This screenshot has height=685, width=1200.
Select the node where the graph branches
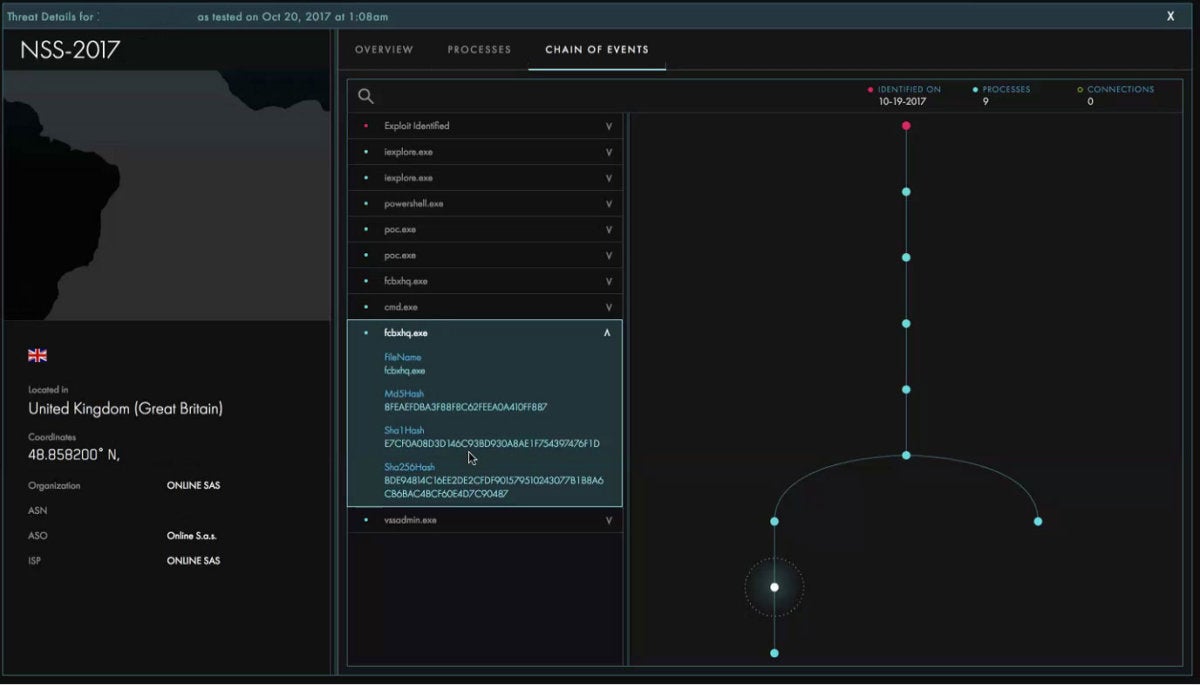click(x=906, y=455)
